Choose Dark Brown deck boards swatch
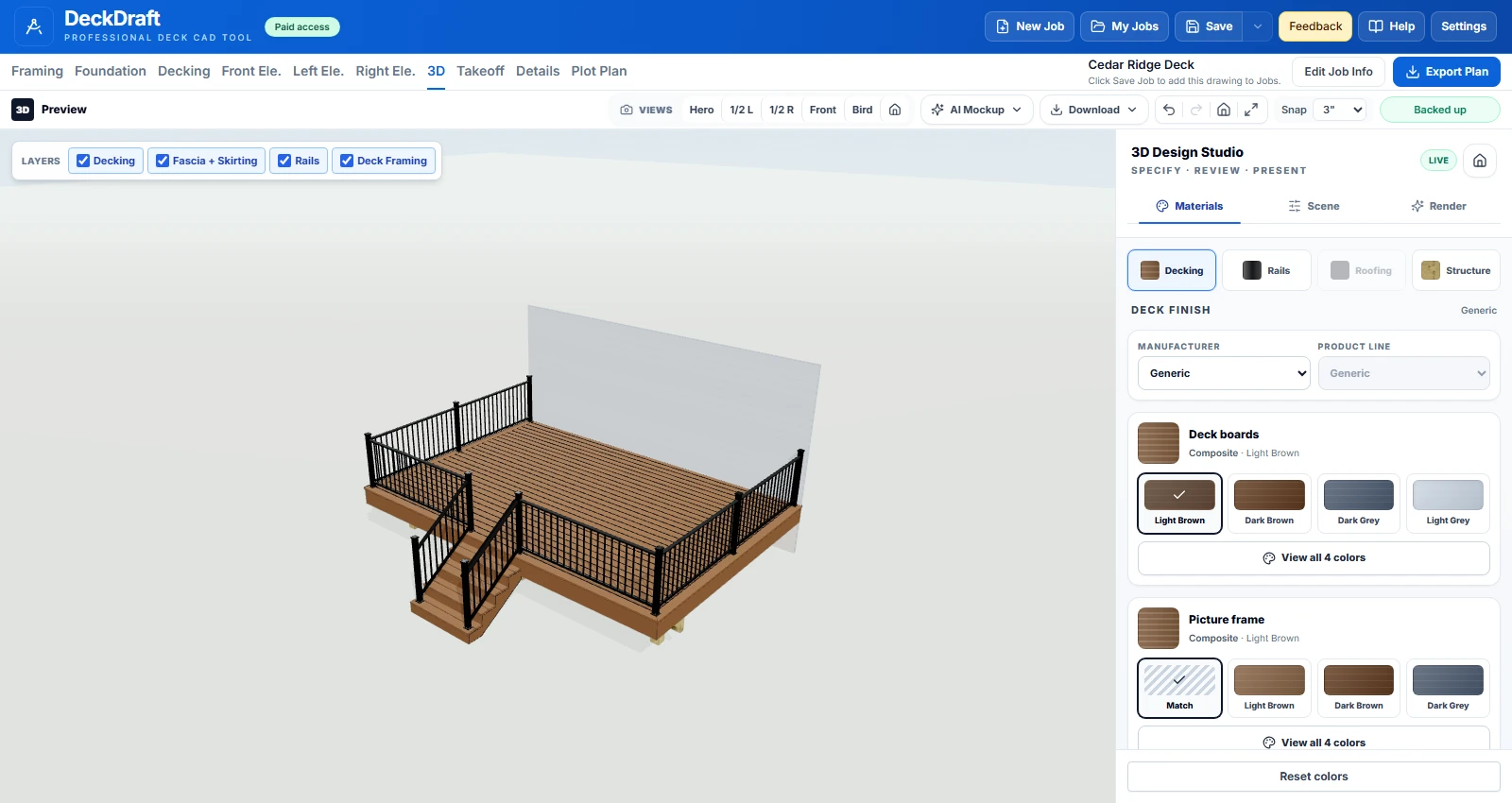The width and height of the screenshot is (1512, 803). pos(1269,504)
